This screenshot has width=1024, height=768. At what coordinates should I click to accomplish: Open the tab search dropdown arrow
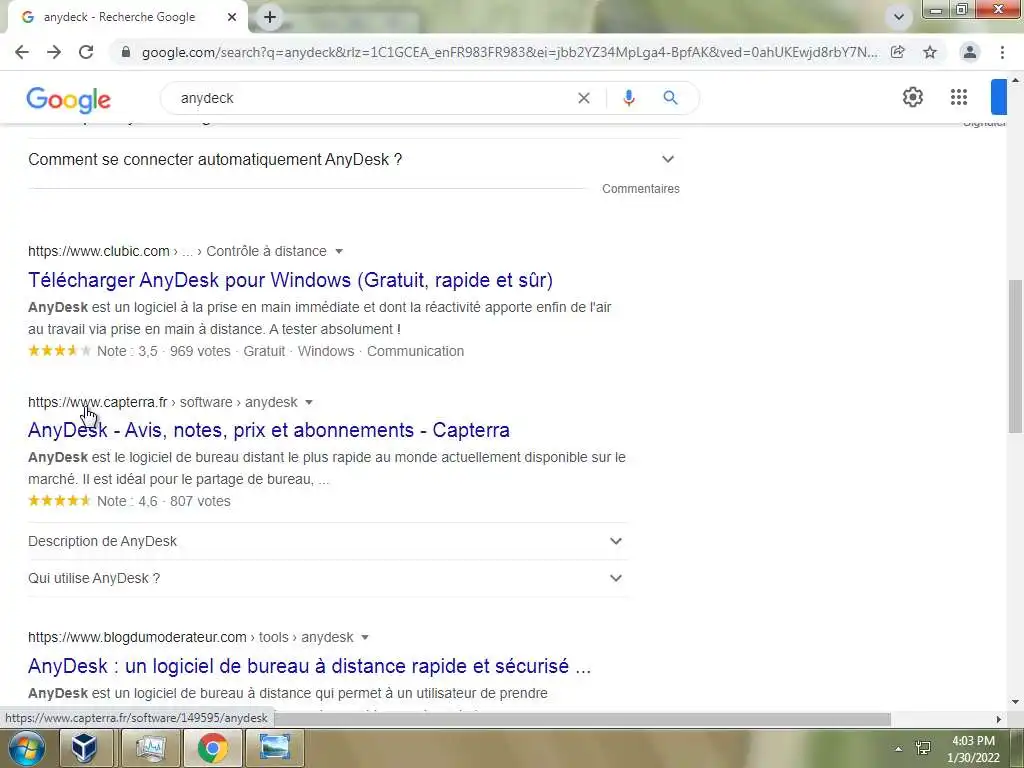[899, 17]
